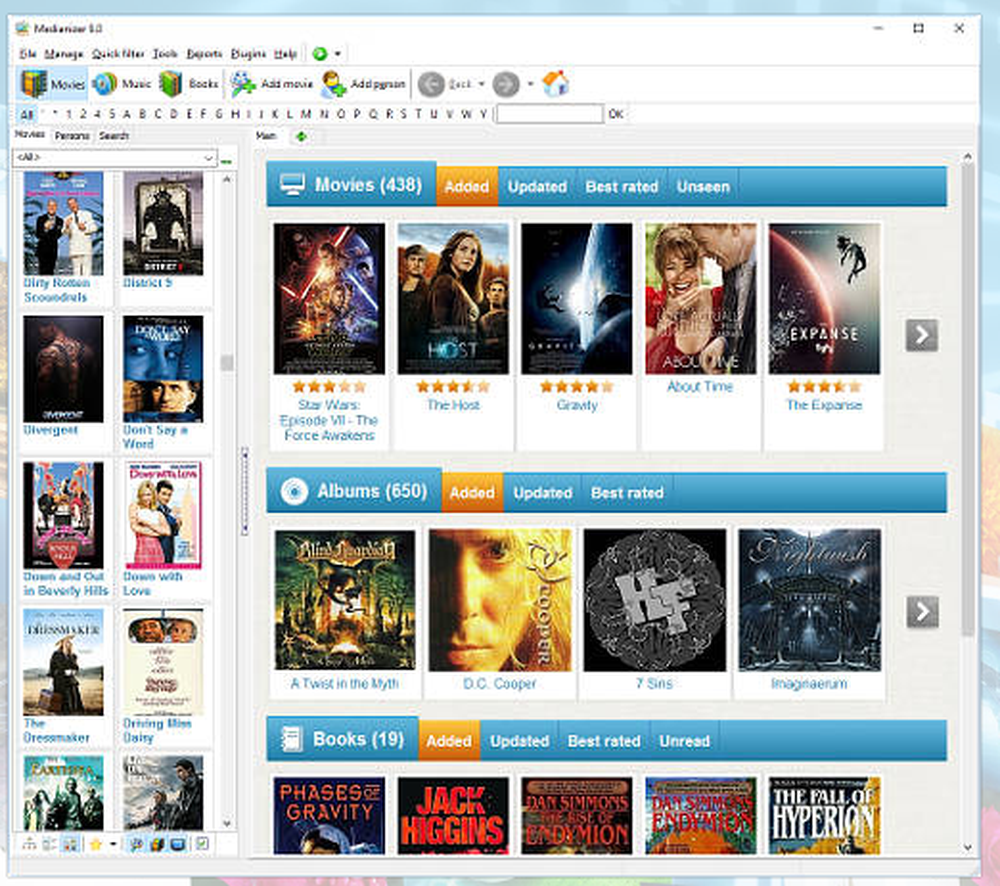This screenshot has height=886, width=1000.
Task: Open the Home page house icon
Action: pos(555,84)
